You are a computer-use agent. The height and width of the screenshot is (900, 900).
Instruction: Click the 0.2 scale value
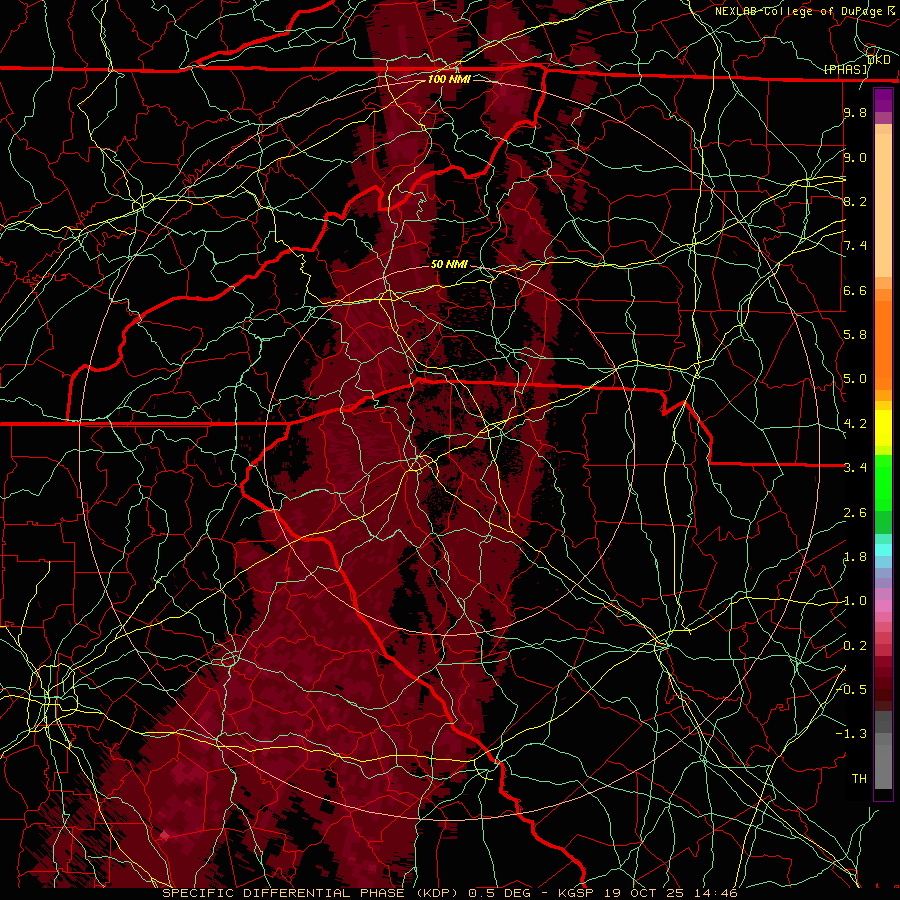(855, 646)
